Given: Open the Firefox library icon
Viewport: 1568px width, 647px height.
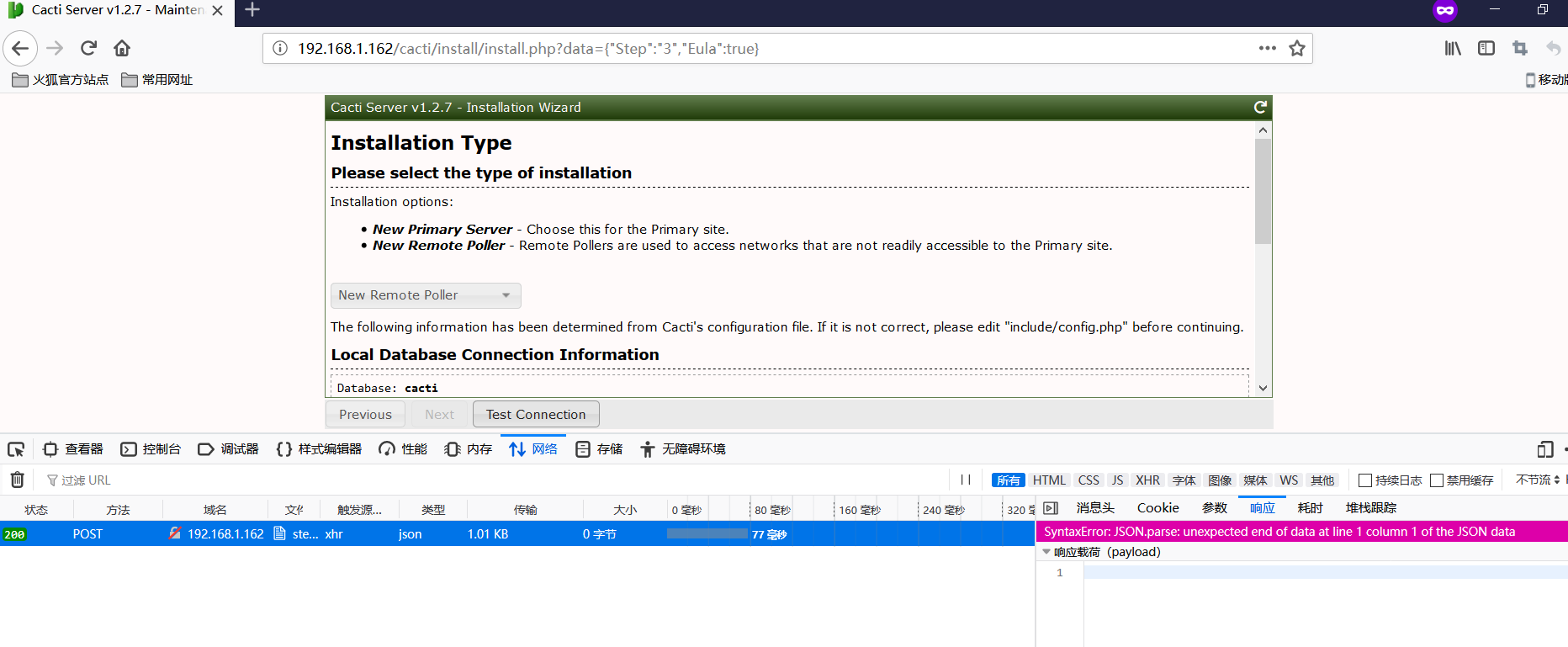Looking at the screenshot, I should [x=1453, y=48].
